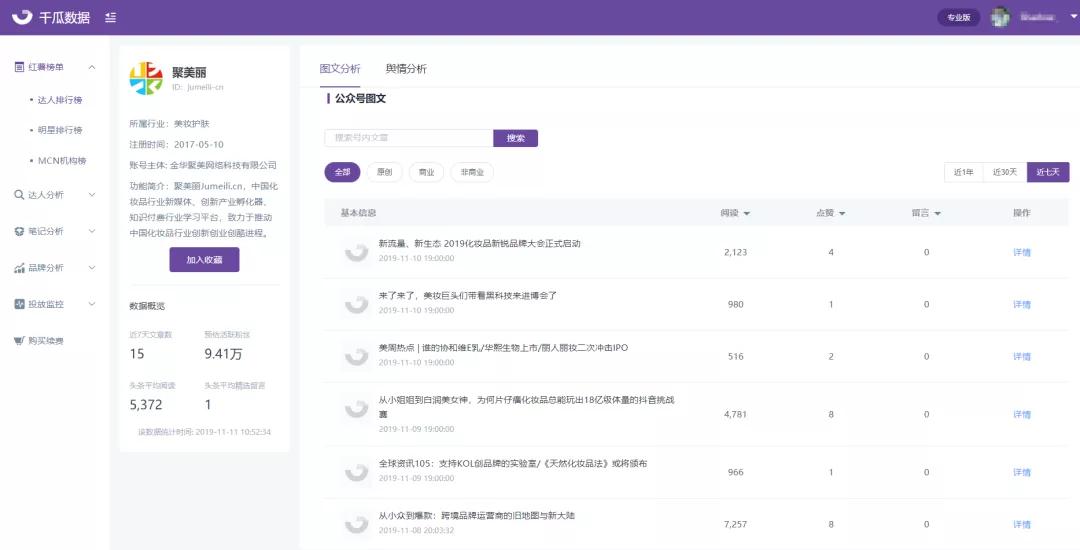Click the 笔记分析 cube icon
This screenshot has width=1080, height=550.
(x=19, y=231)
